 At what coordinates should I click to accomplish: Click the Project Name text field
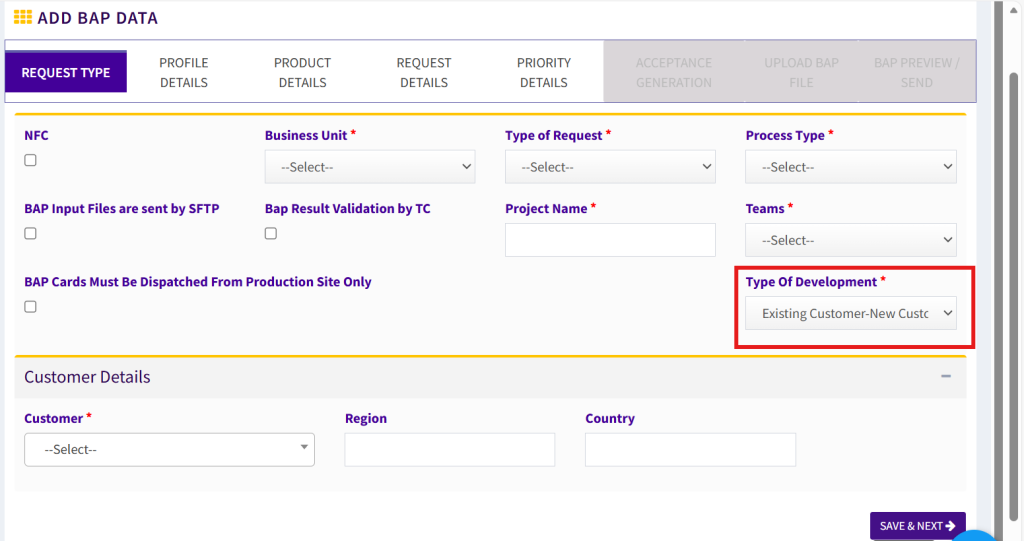pos(610,240)
